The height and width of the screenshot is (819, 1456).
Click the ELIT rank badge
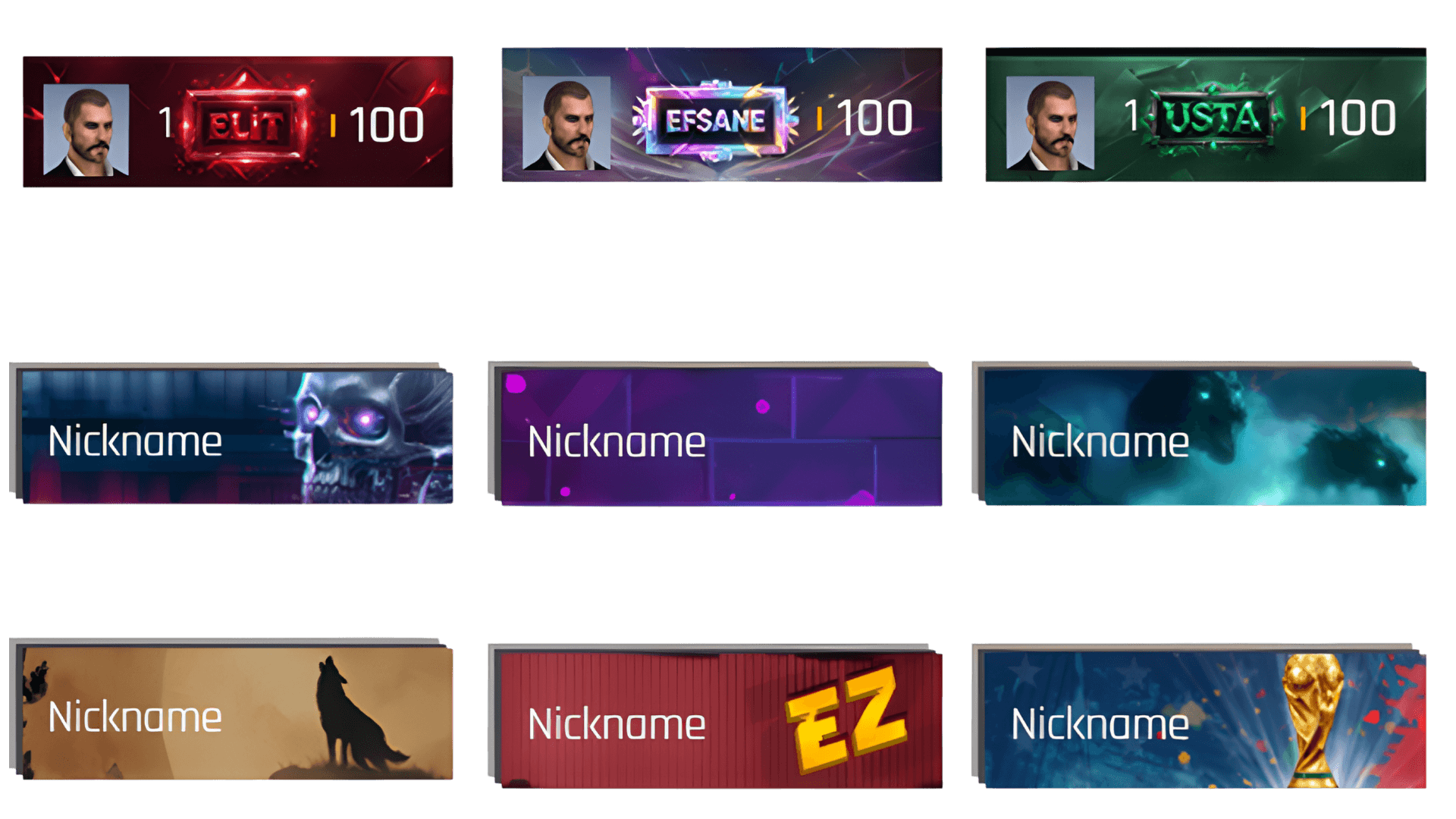click(246, 124)
